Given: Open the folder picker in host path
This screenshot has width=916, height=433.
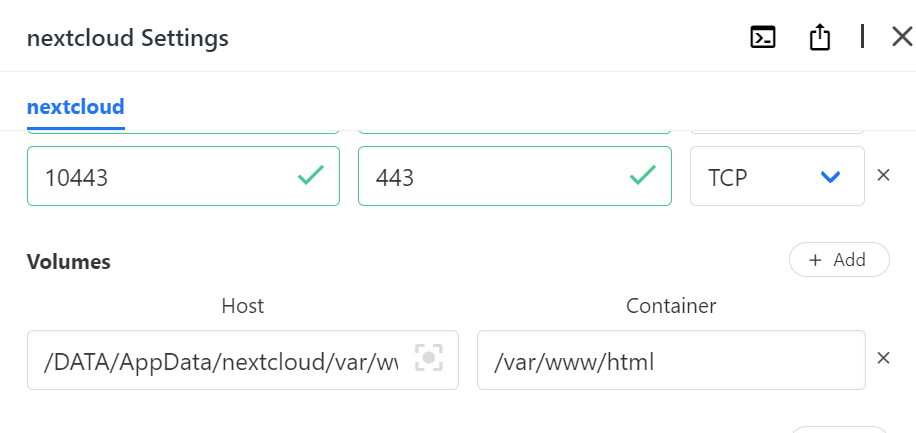Looking at the screenshot, I should click(429, 359).
